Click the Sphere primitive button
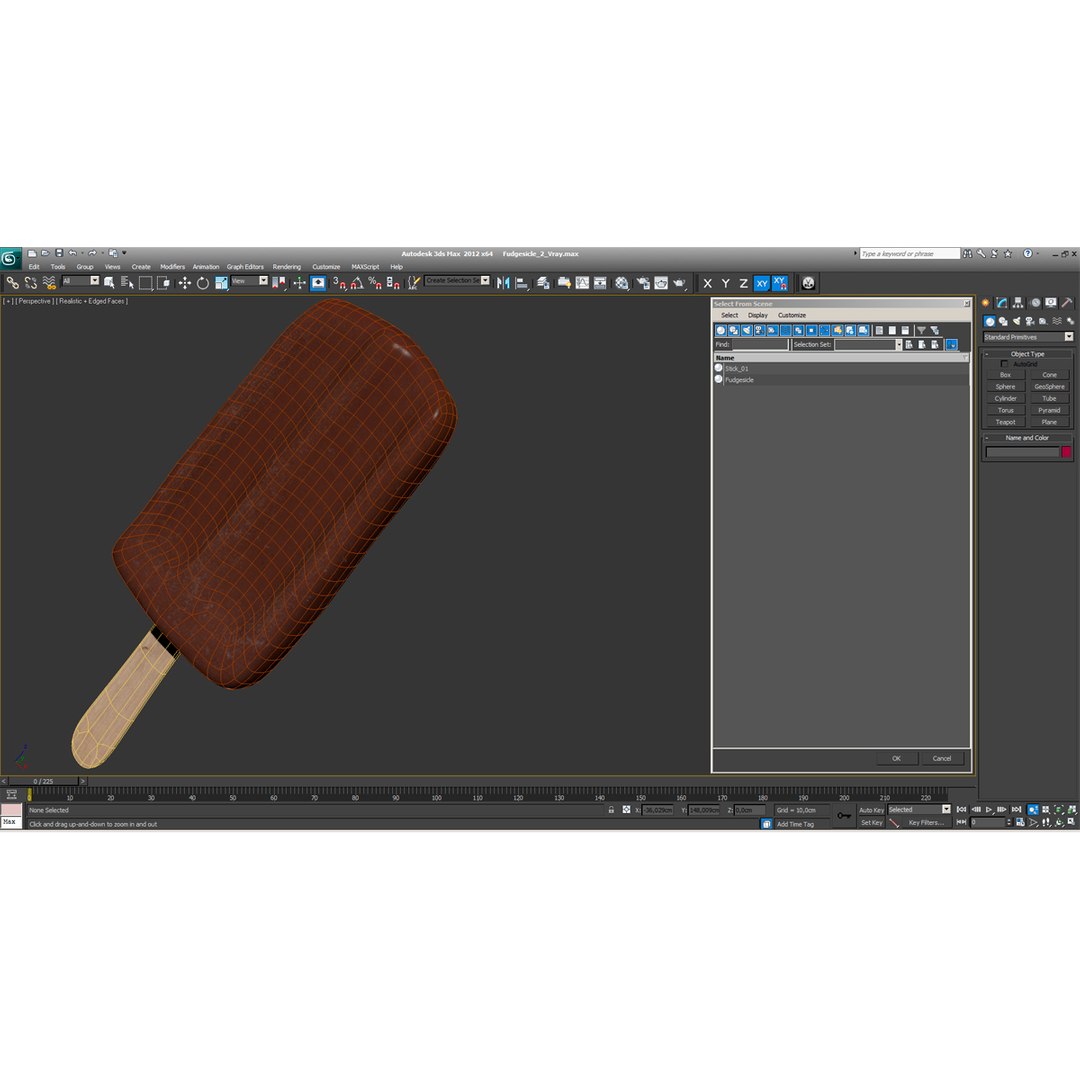The width and height of the screenshot is (1080, 1080). pyautogui.click(x=1005, y=386)
